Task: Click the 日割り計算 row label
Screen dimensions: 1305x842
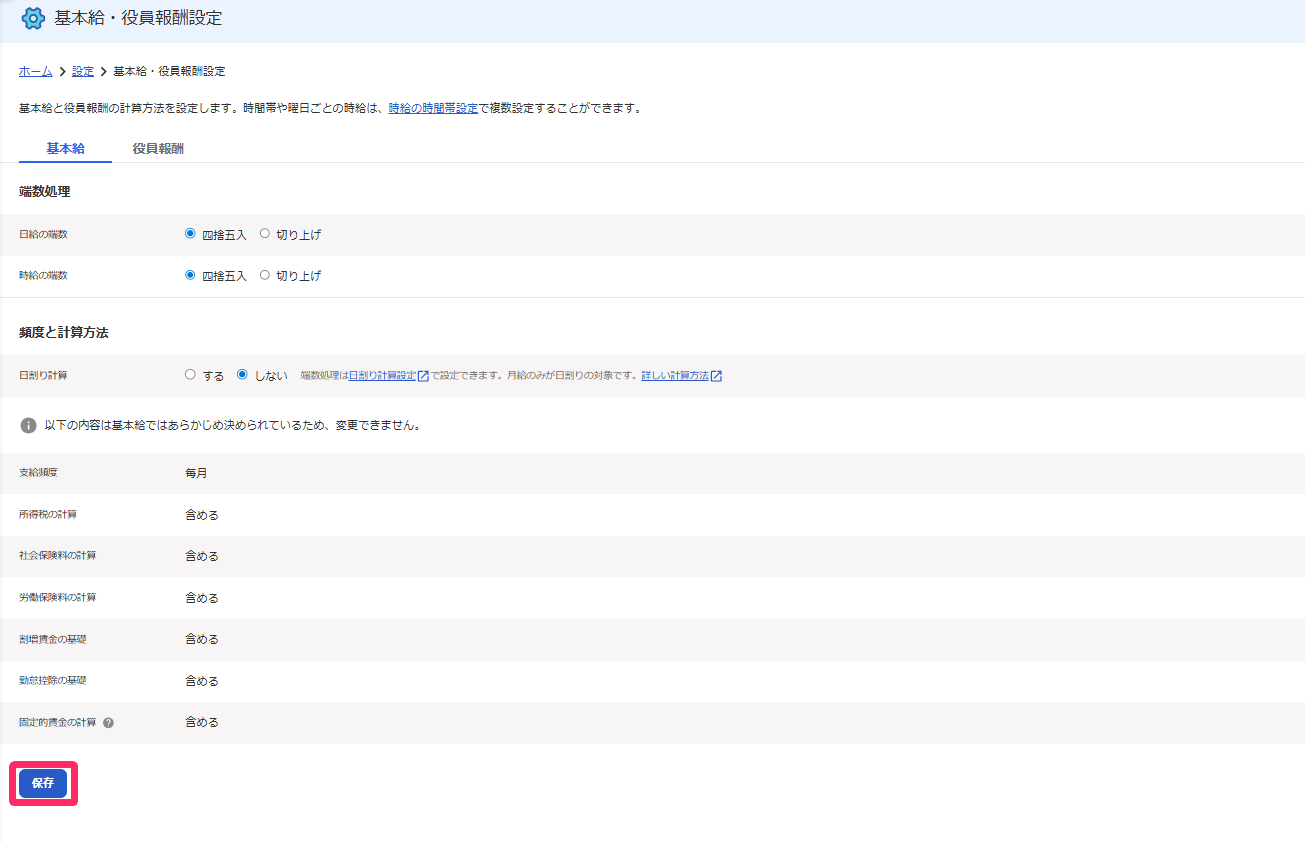Action: (43, 375)
